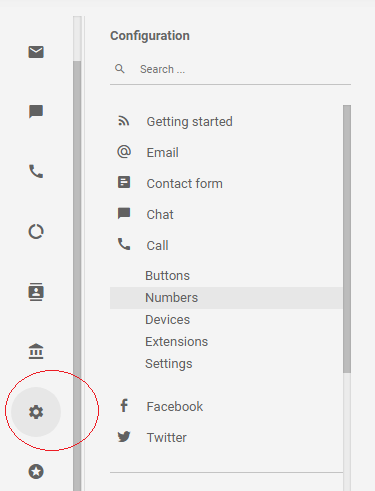Open the Customers contact card sidebar icon
The width and height of the screenshot is (375, 491).
(36, 292)
